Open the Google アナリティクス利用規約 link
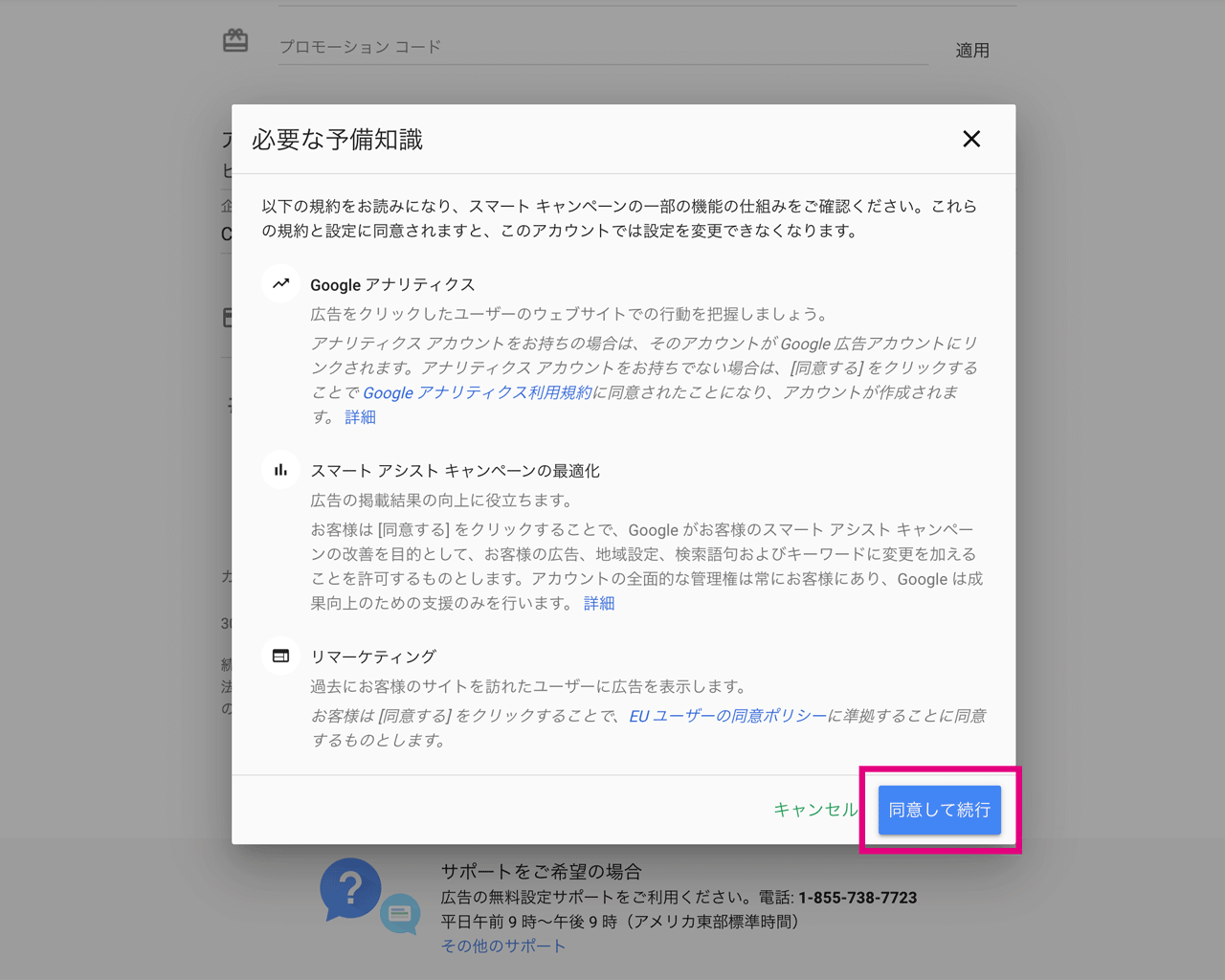The image size is (1225, 980). coord(478,392)
